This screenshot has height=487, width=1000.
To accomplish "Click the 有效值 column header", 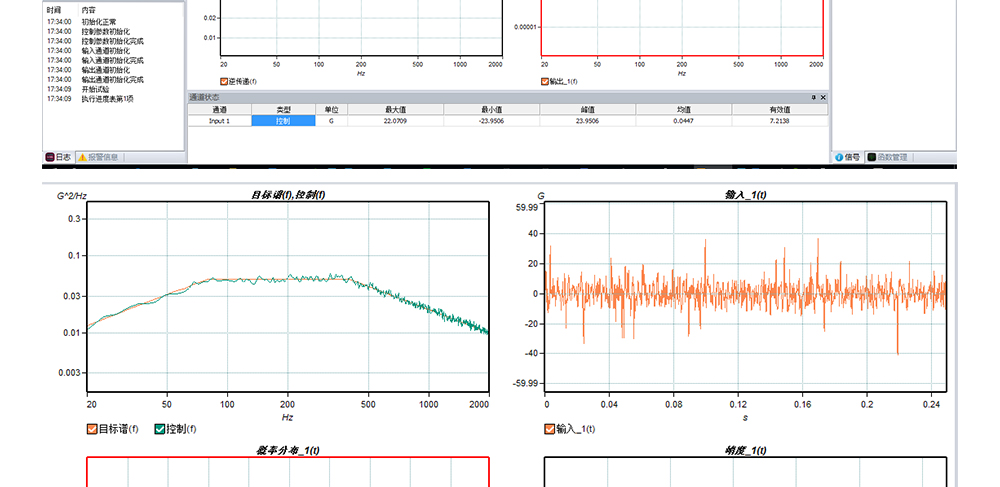I will coord(780,109).
